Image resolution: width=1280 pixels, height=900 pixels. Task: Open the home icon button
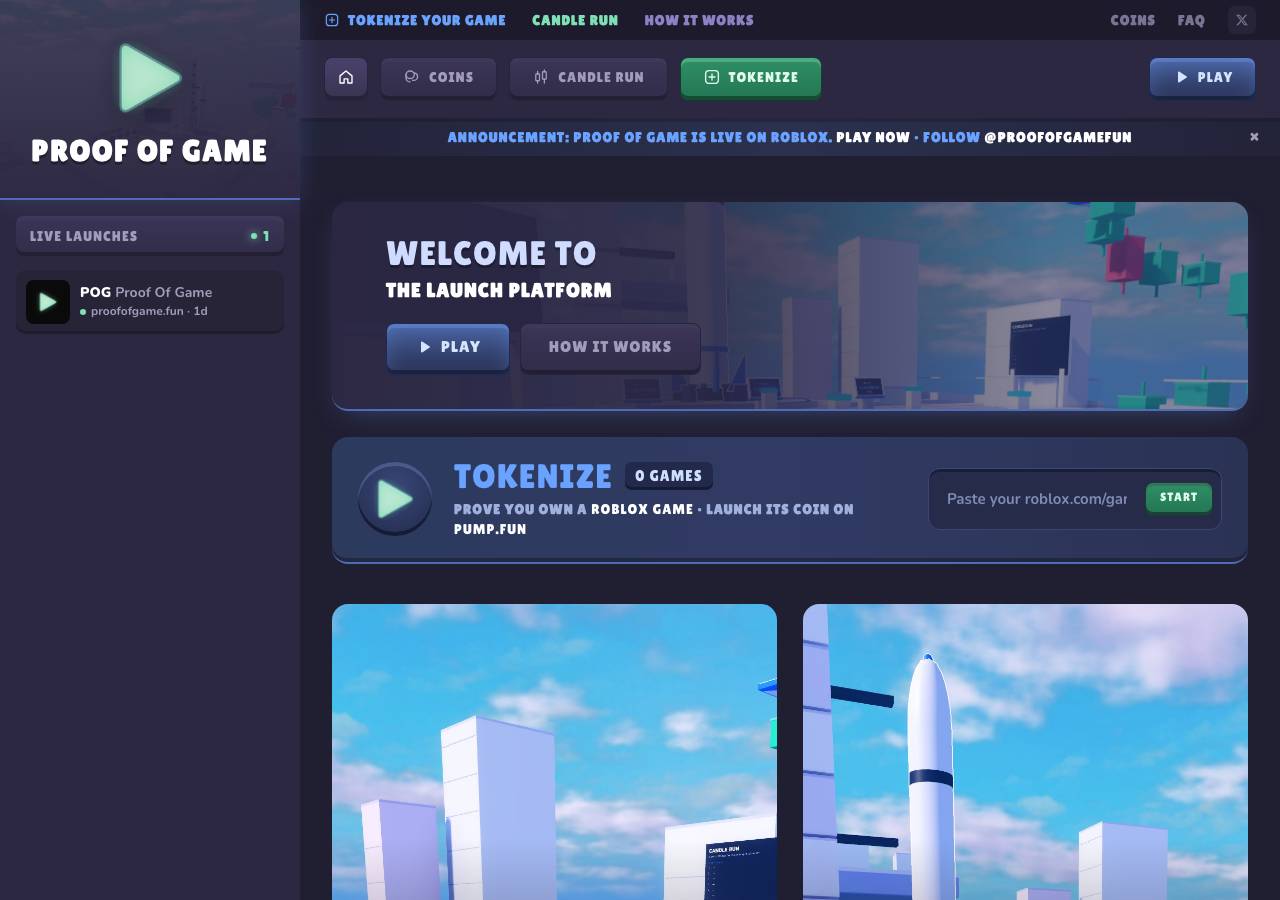point(346,77)
